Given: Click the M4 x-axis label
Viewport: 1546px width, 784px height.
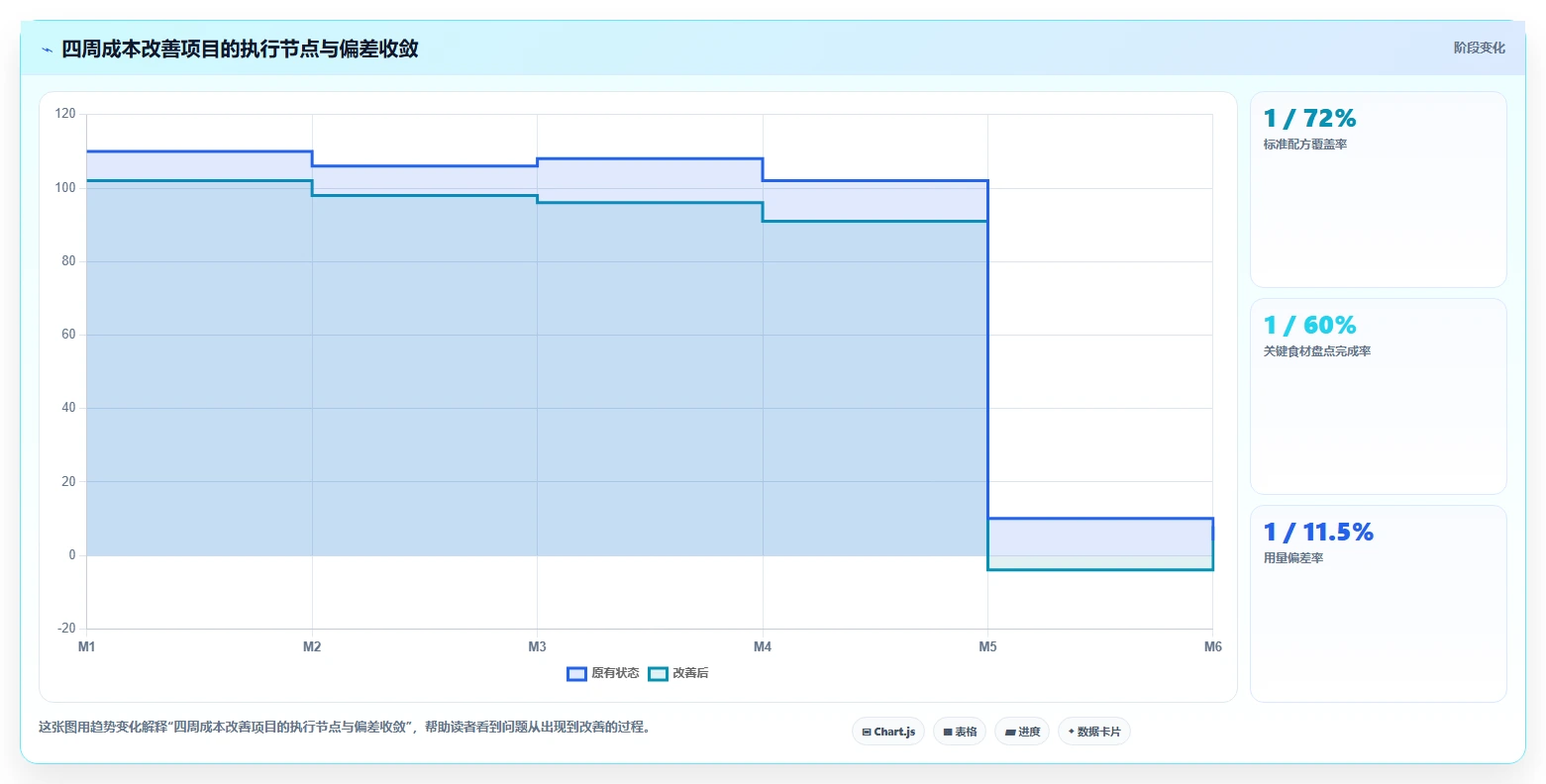Looking at the screenshot, I should (763, 646).
